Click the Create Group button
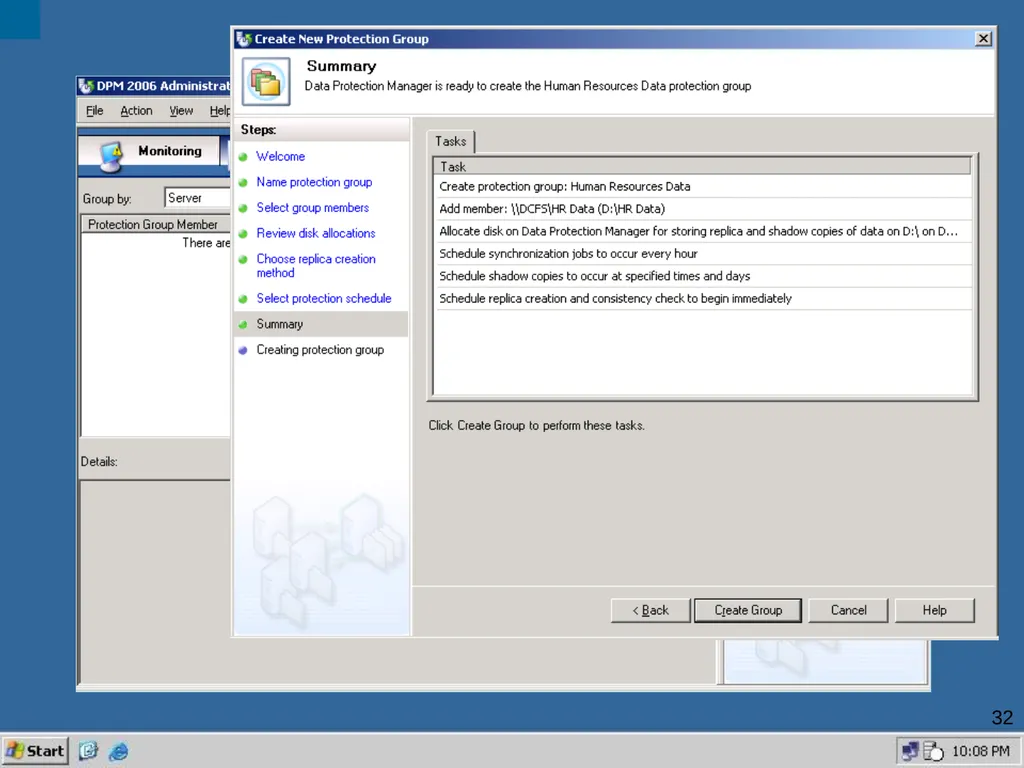1024x768 pixels. [748, 611]
